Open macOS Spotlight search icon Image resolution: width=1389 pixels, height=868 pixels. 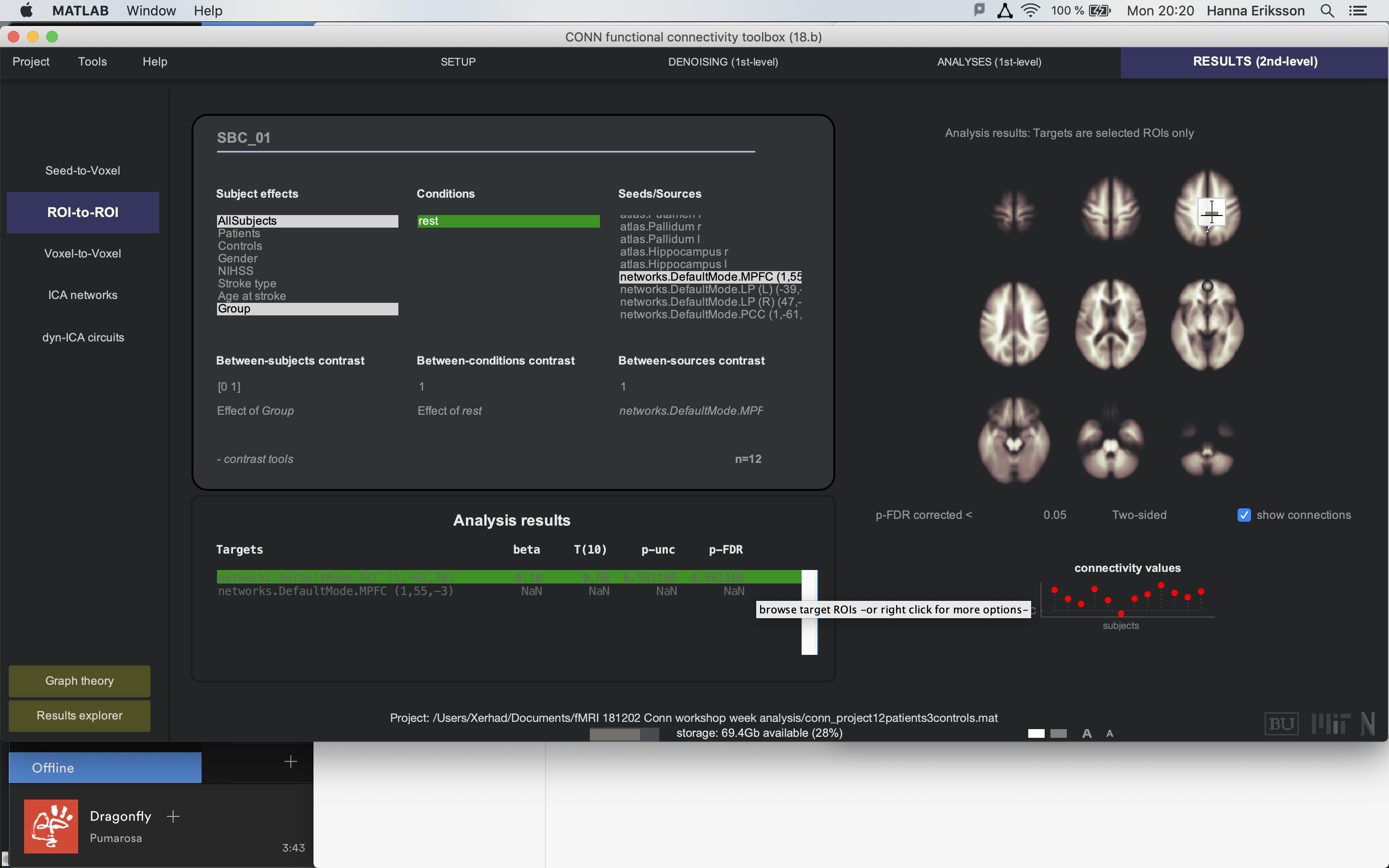pyautogui.click(x=1327, y=11)
